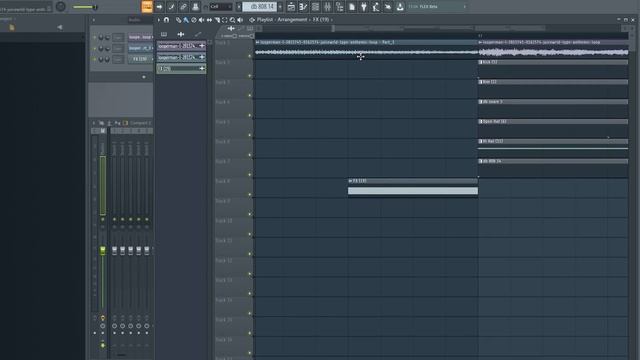Screen dimensions: 640x360
Task: Click the stamp icon in the top toolbar
Action: pyautogui.click(x=196, y=7)
